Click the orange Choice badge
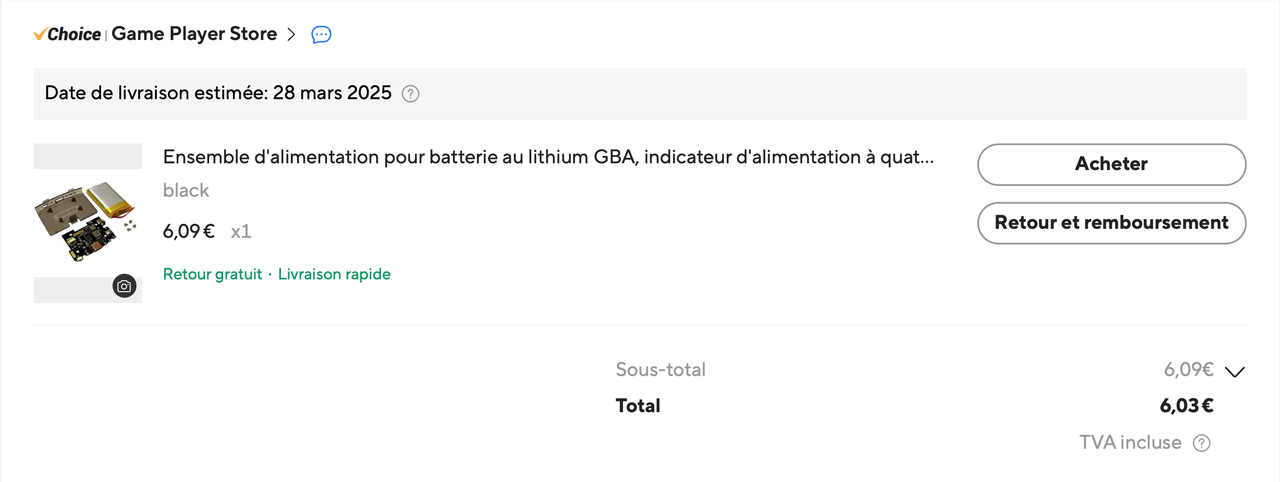1280x482 pixels. (67, 35)
